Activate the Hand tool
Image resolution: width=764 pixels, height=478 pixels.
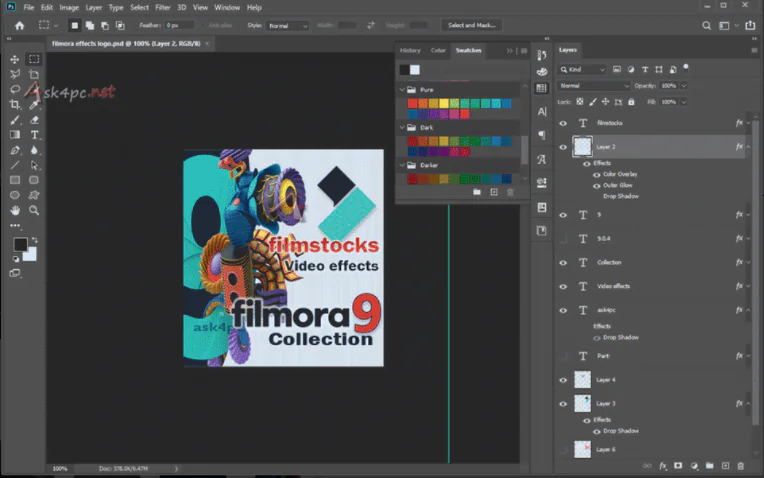[x=15, y=210]
